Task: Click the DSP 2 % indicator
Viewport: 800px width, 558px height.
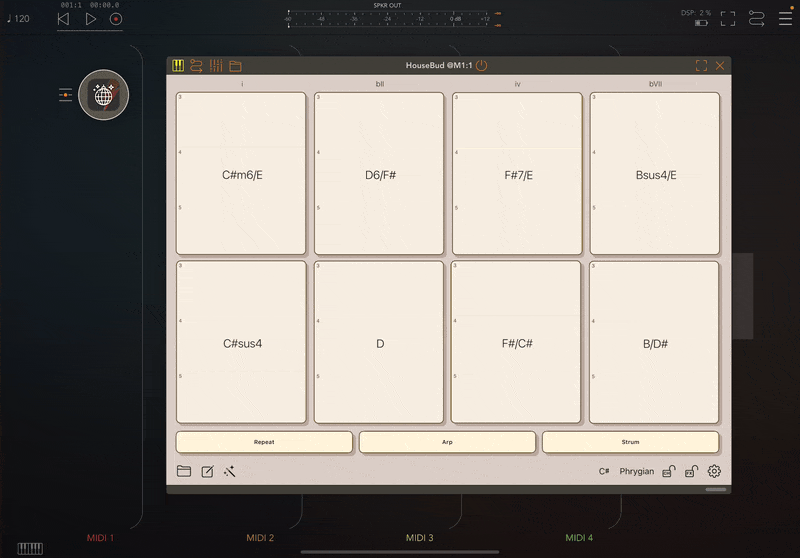Action: coord(696,13)
